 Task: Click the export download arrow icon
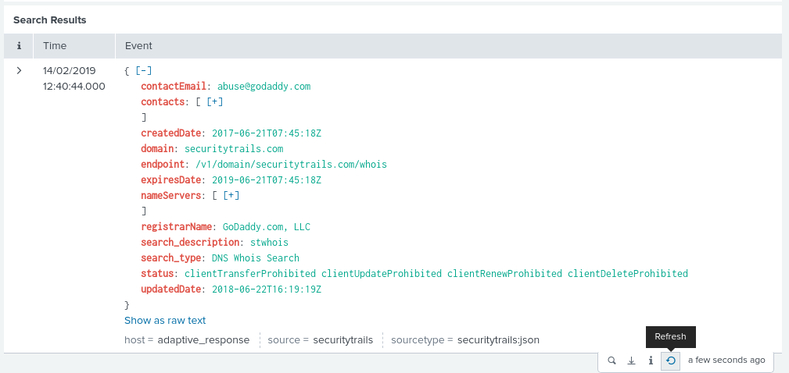(631, 360)
